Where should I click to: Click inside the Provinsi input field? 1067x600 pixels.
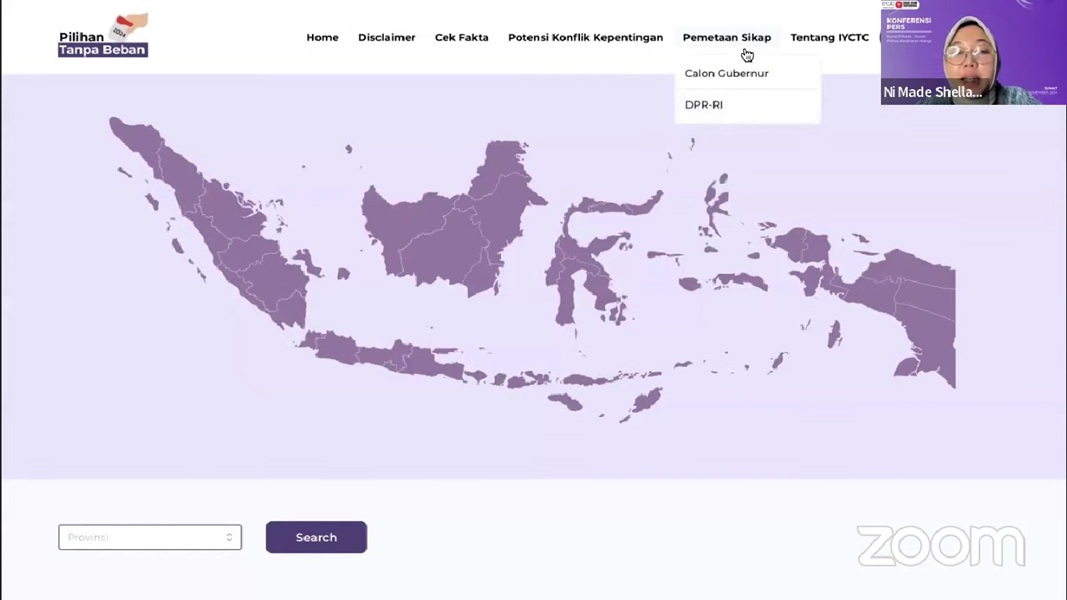(x=130, y=537)
